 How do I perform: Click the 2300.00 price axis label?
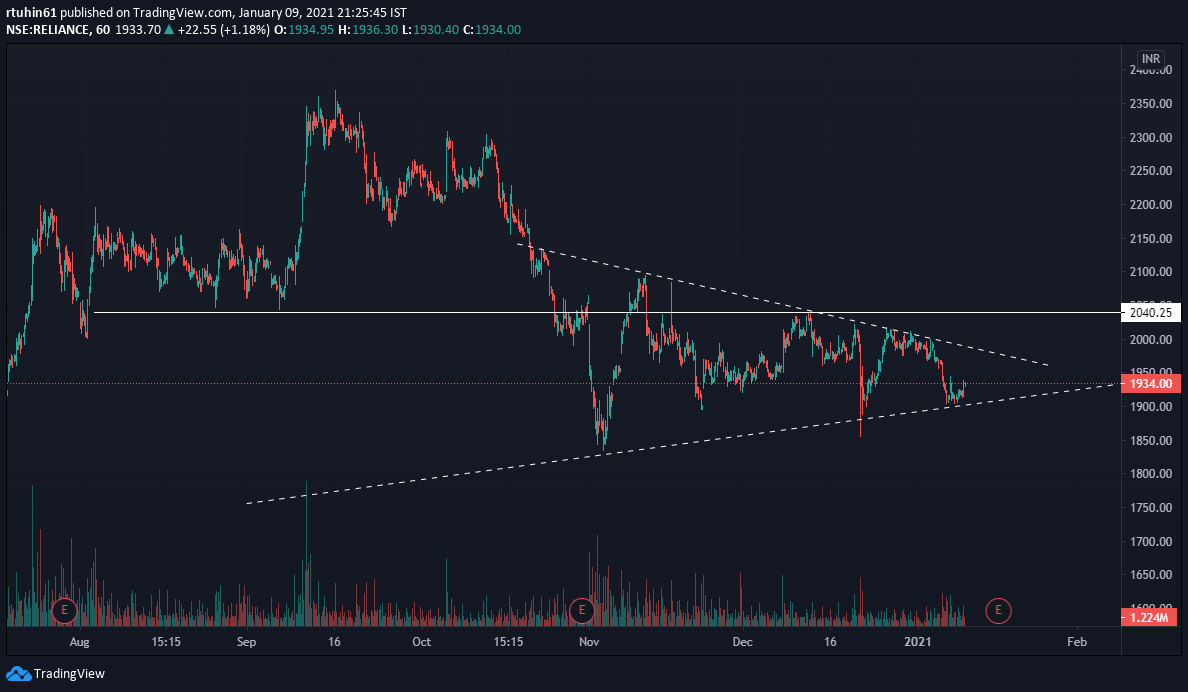[1150, 138]
